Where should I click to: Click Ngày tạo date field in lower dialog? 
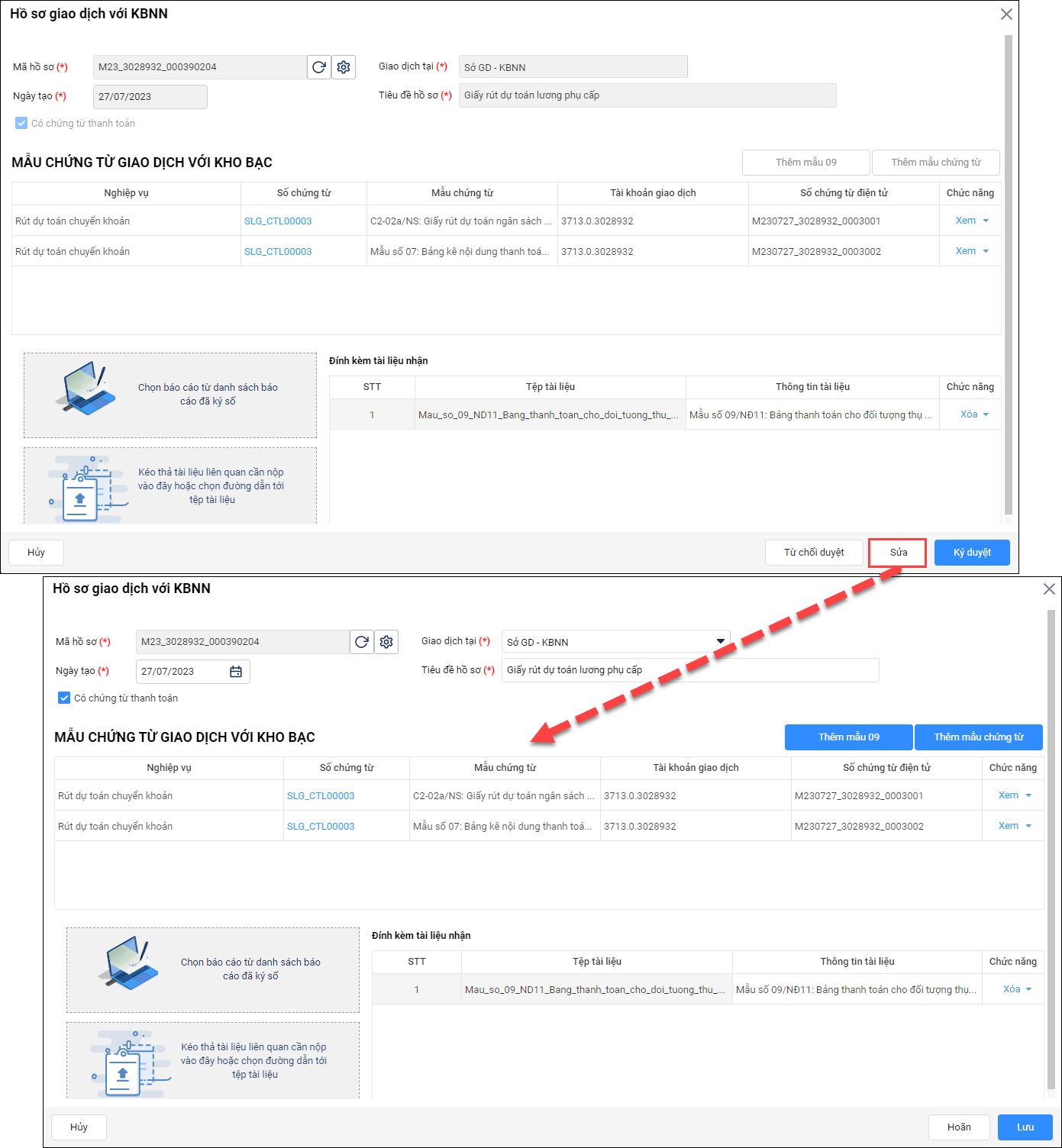tap(192, 672)
